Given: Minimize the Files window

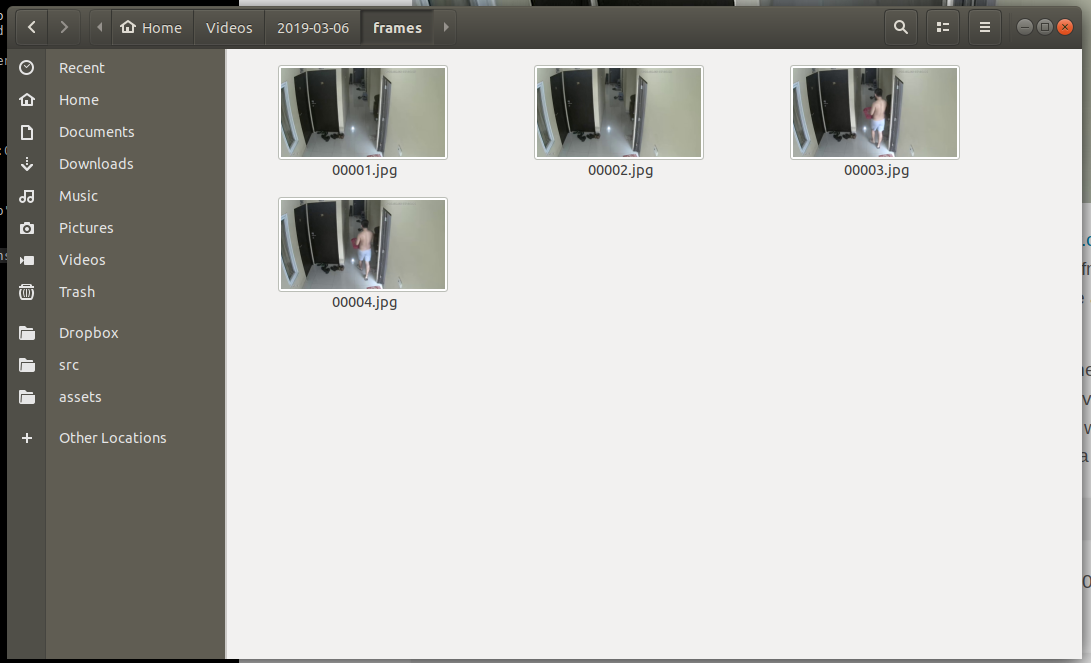Looking at the screenshot, I should click(1025, 27).
